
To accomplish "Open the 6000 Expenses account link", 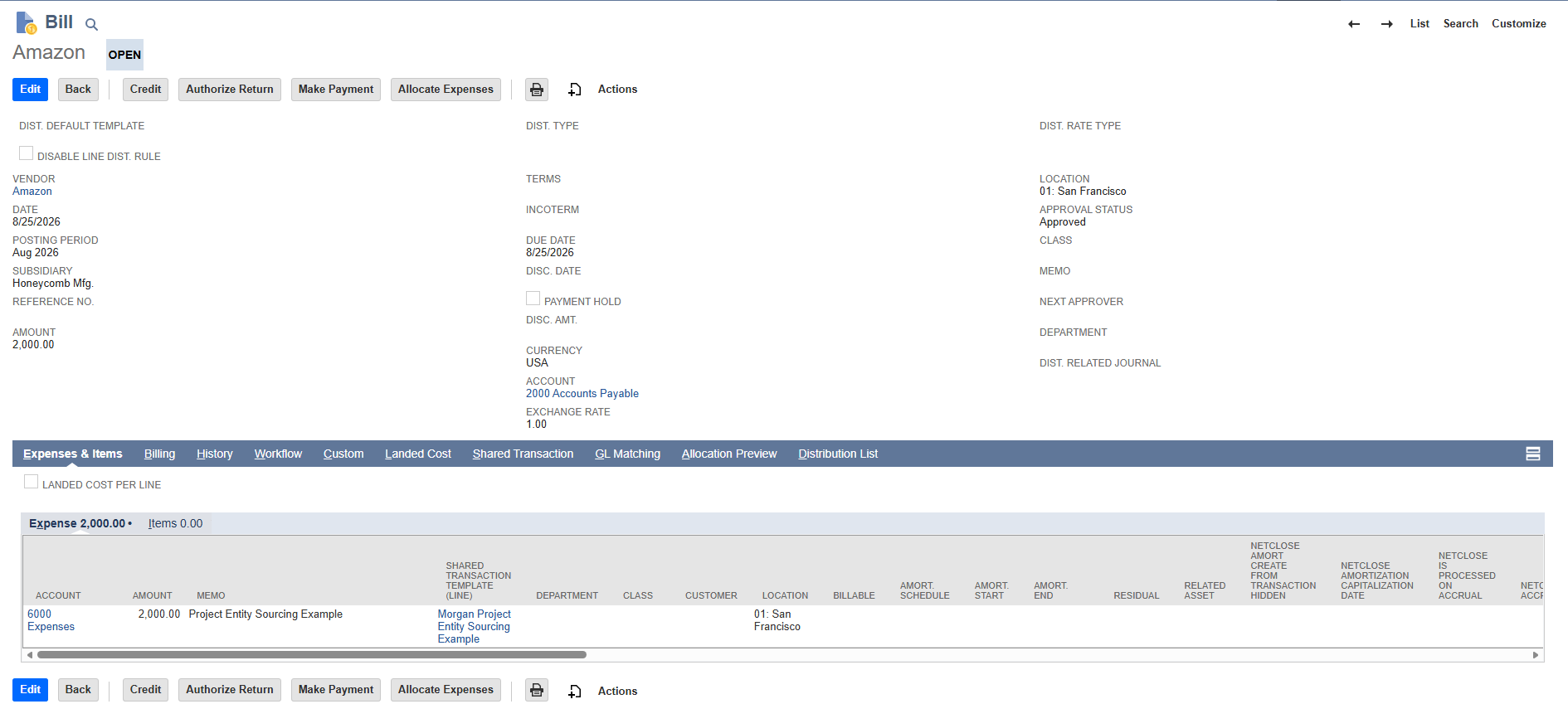I will pos(51,620).
